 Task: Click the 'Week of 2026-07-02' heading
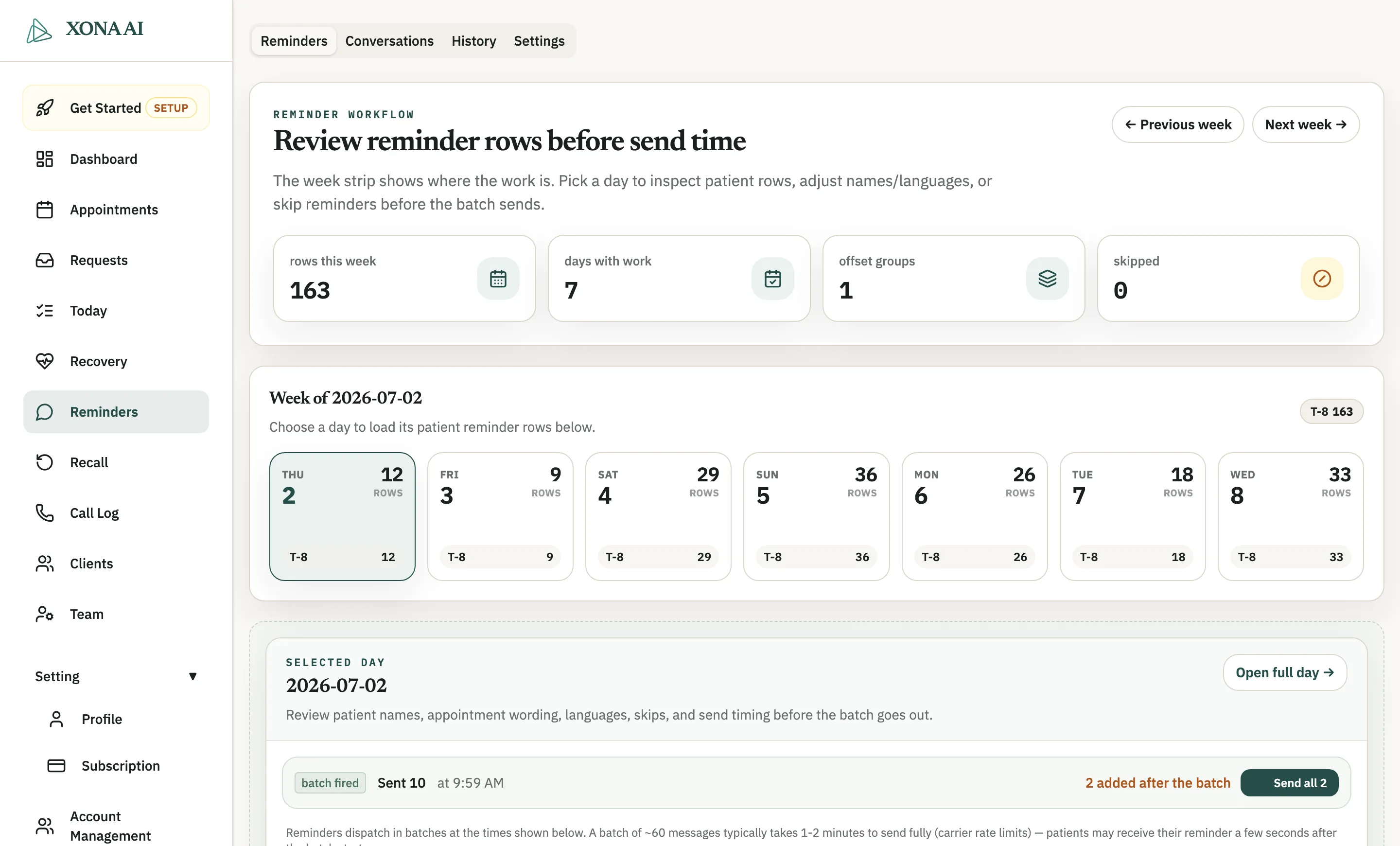coord(346,398)
